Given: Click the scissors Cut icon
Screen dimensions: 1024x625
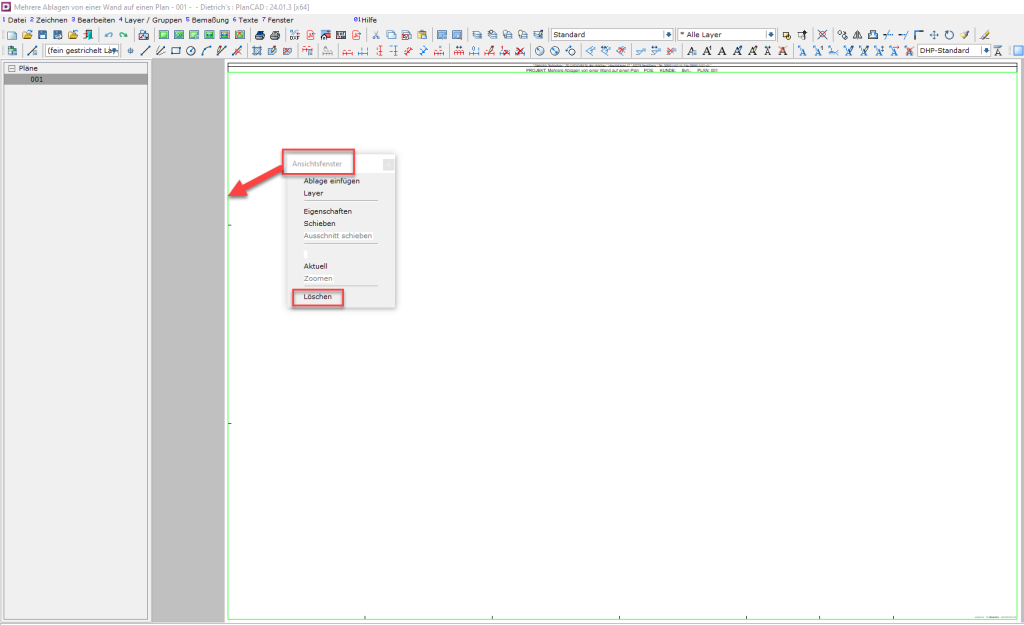Looking at the screenshot, I should coord(376,35).
